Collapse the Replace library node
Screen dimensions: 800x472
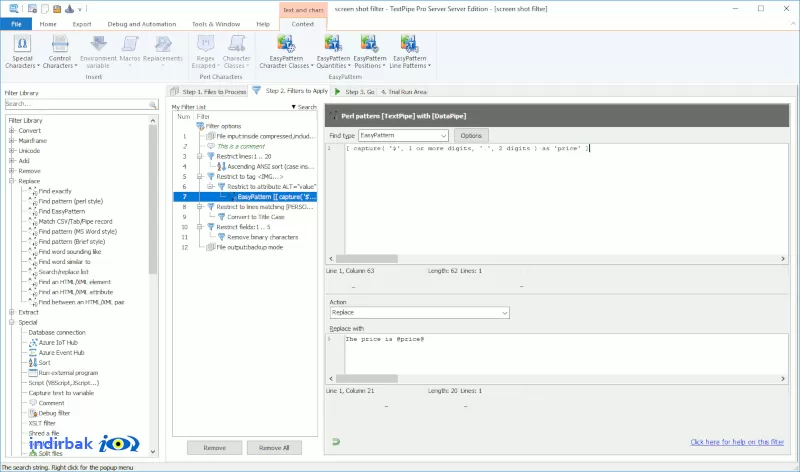tap(12, 181)
